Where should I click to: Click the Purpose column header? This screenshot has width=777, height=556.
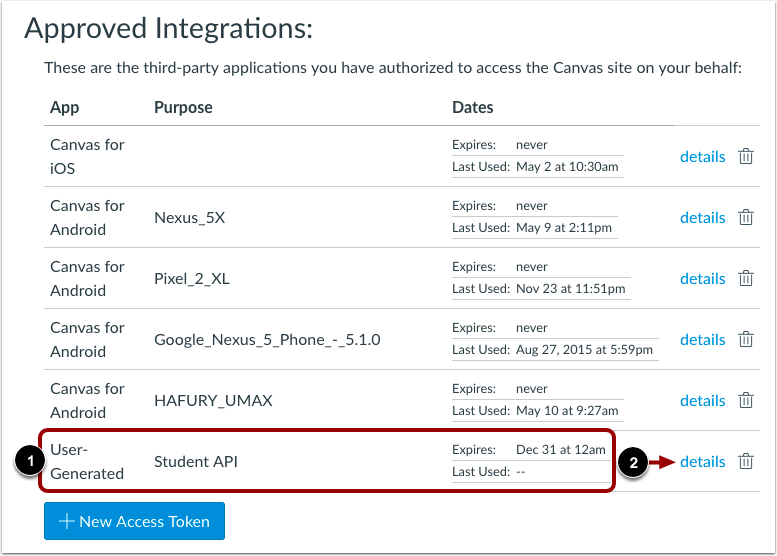[183, 108]
